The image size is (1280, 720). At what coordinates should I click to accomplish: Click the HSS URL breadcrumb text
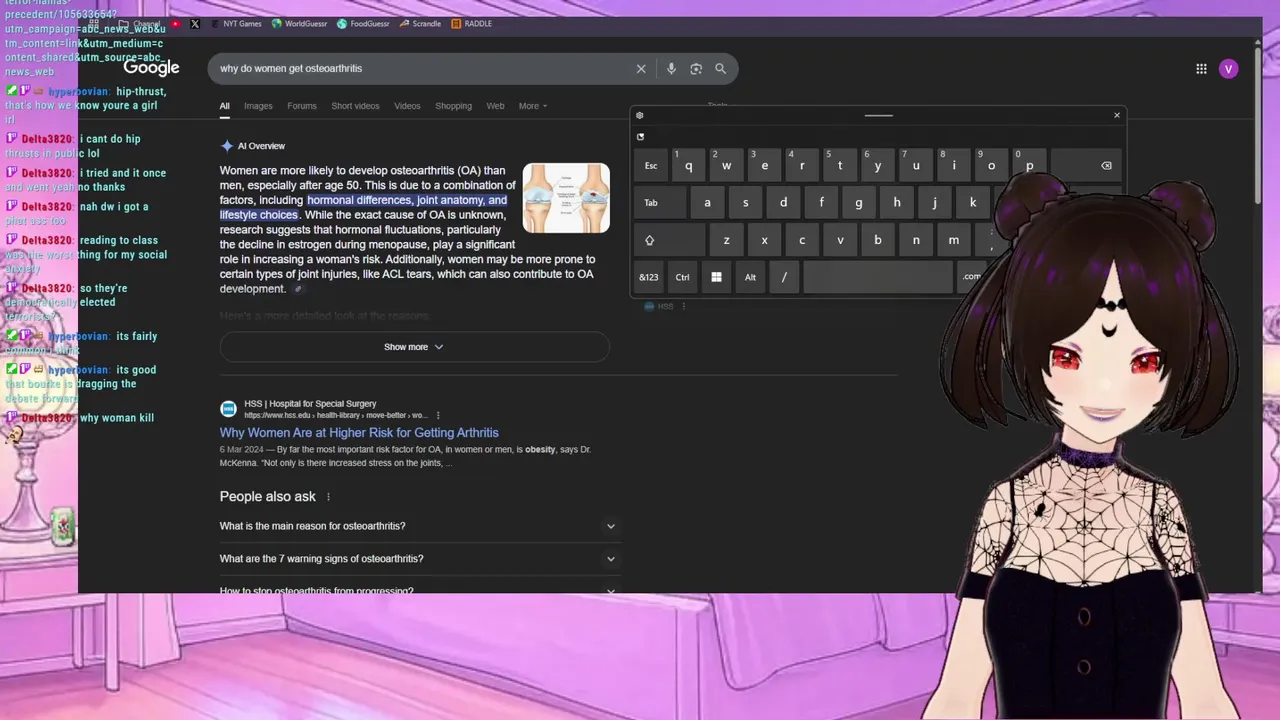click(335, 416)
